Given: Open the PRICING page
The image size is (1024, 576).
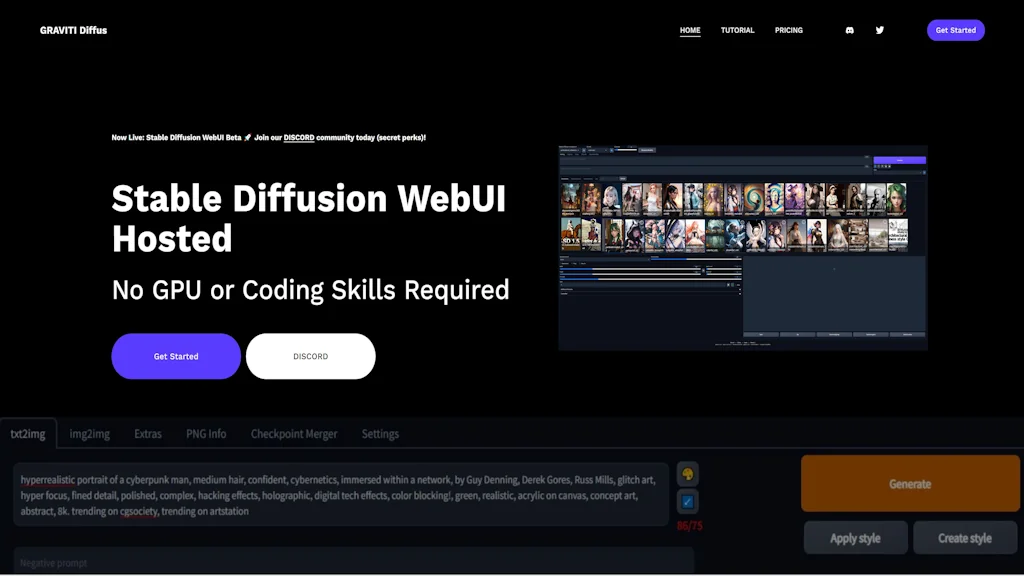Looking at the screenshot, I should tap(789, 30).
